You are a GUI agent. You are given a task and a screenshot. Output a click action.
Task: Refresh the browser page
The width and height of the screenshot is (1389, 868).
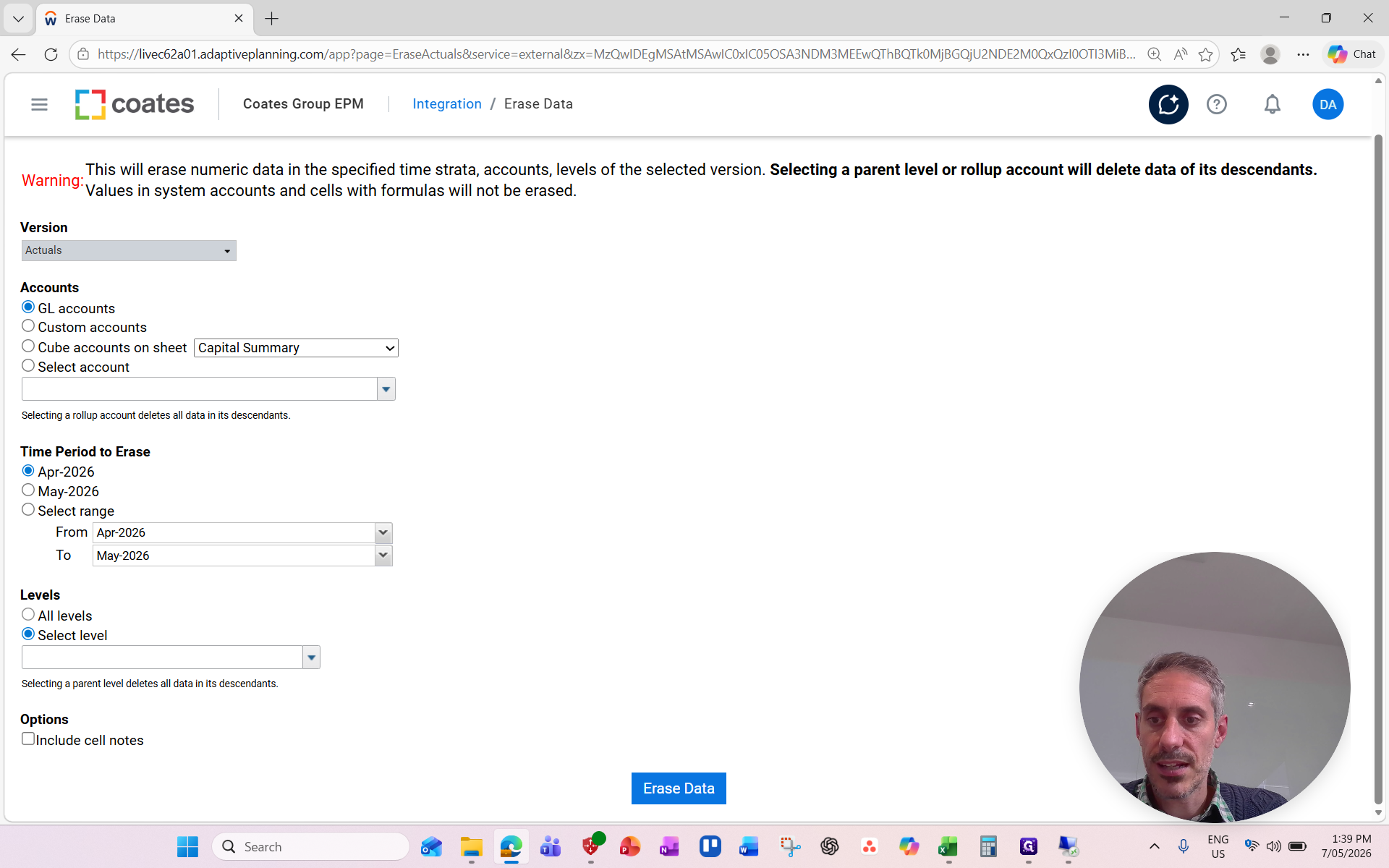(x=51, y=54)
